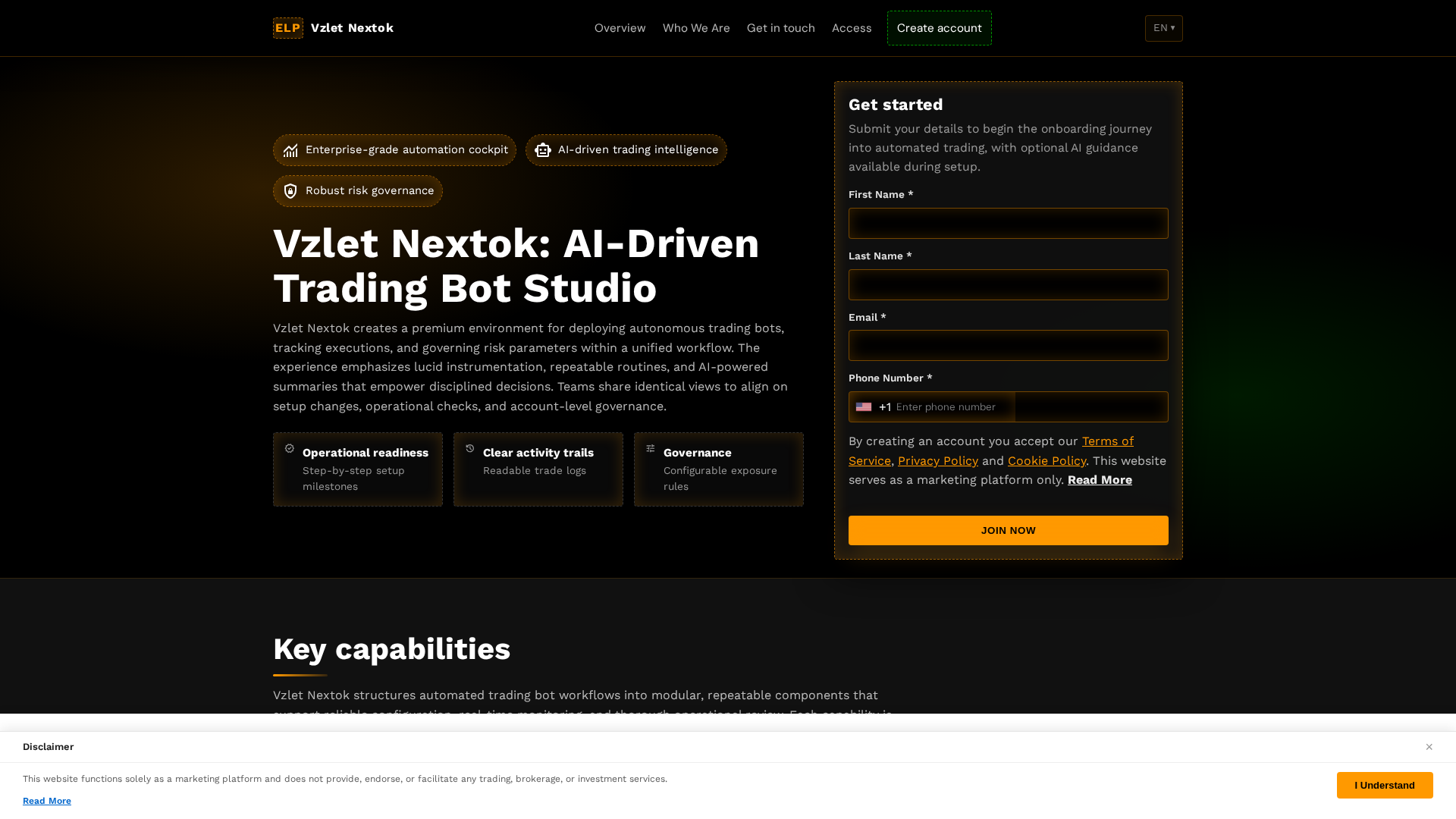The width and height of the screenshot is (1456, 819).
Task: Click the US flag icon in phone field
Action: click(x=864, y=407)
